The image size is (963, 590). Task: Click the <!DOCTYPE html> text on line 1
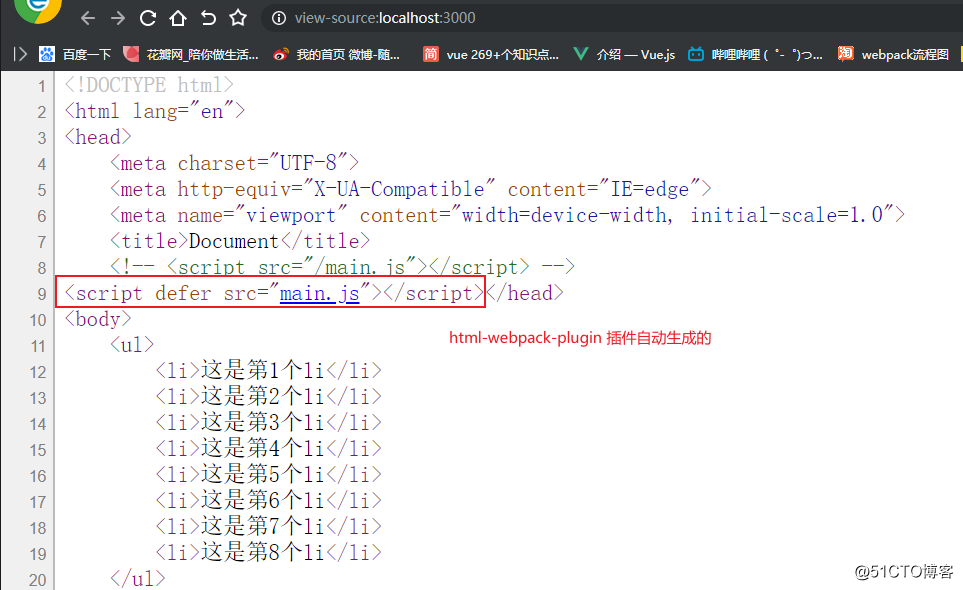click(149, 85)
